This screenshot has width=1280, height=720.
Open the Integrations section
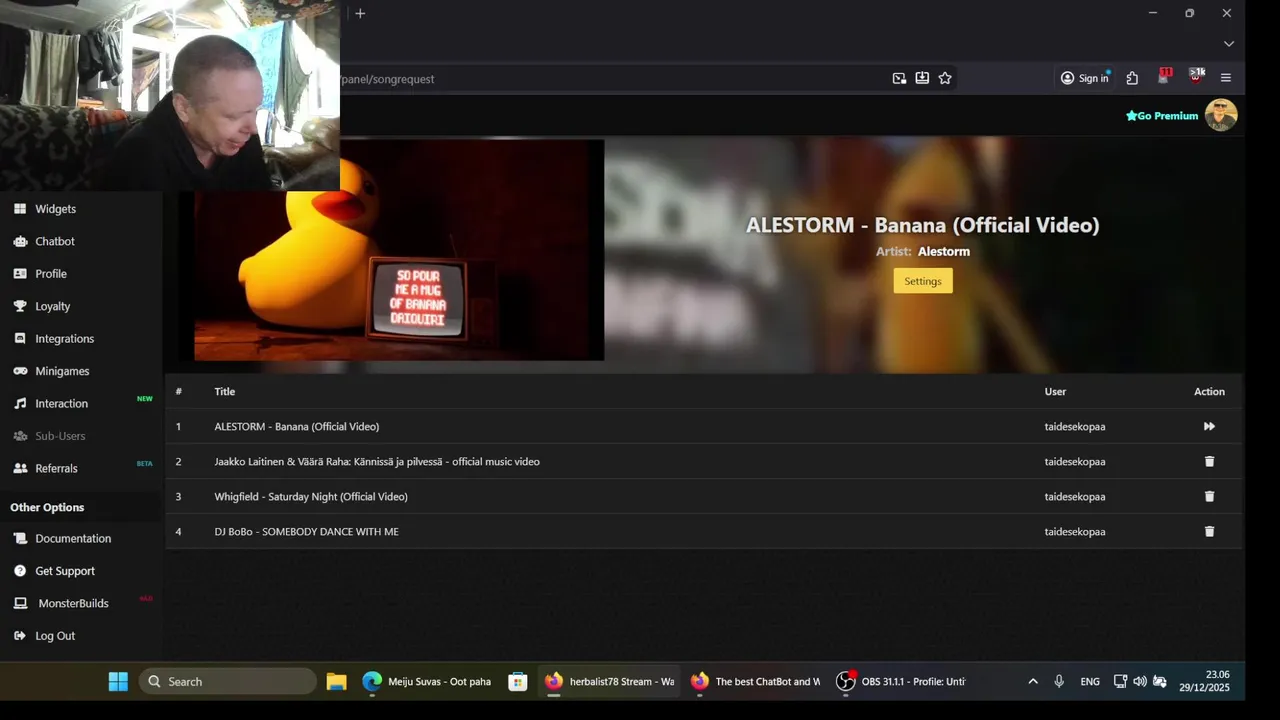pyautogui.click(x=64, y=339)
